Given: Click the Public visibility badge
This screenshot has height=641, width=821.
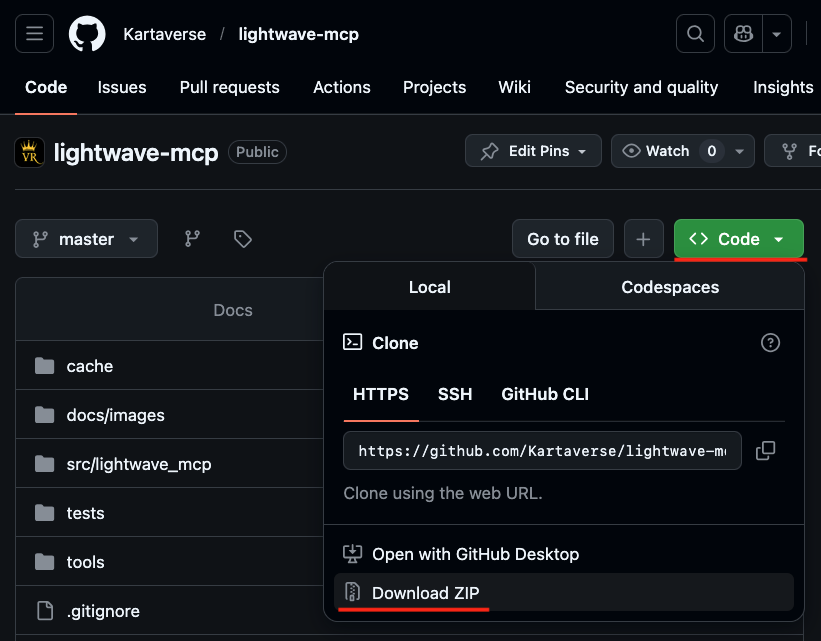Looking at the screenshot, I should pyautogui.click(x=257, y=152).
